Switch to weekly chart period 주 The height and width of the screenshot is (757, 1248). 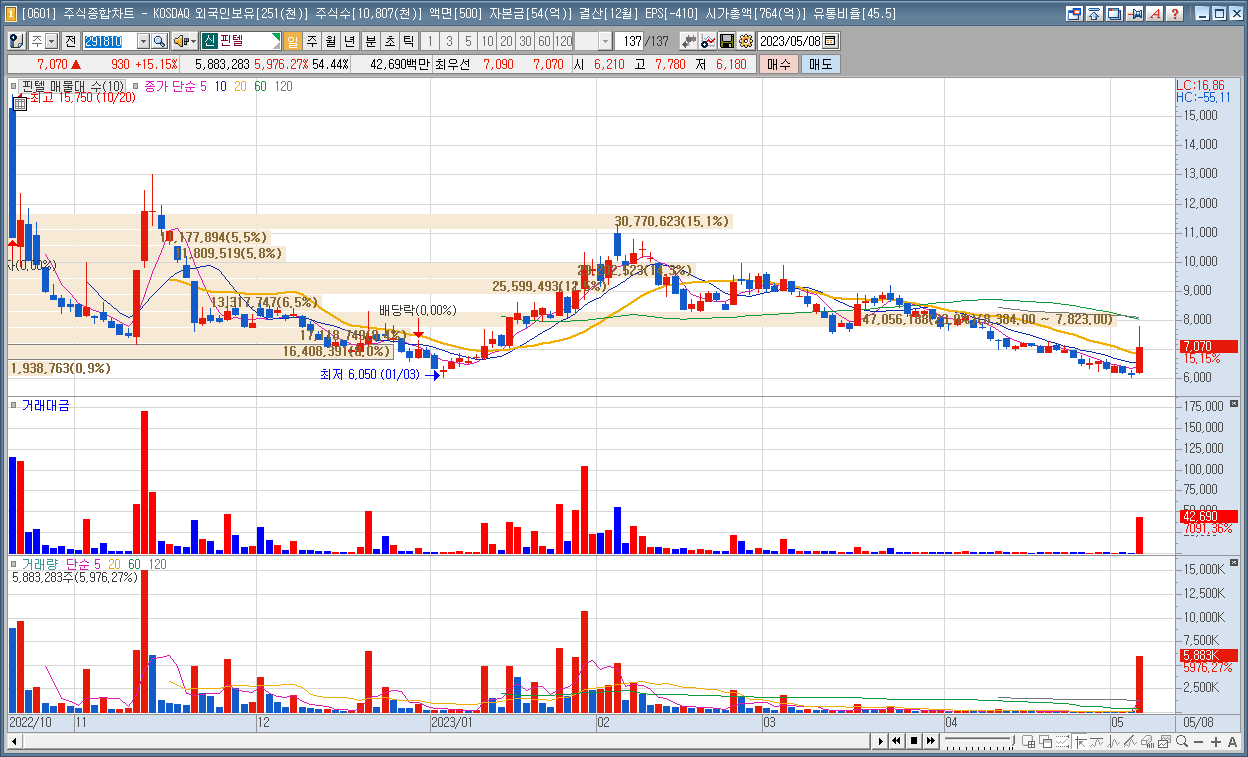[x=312, y=41]
